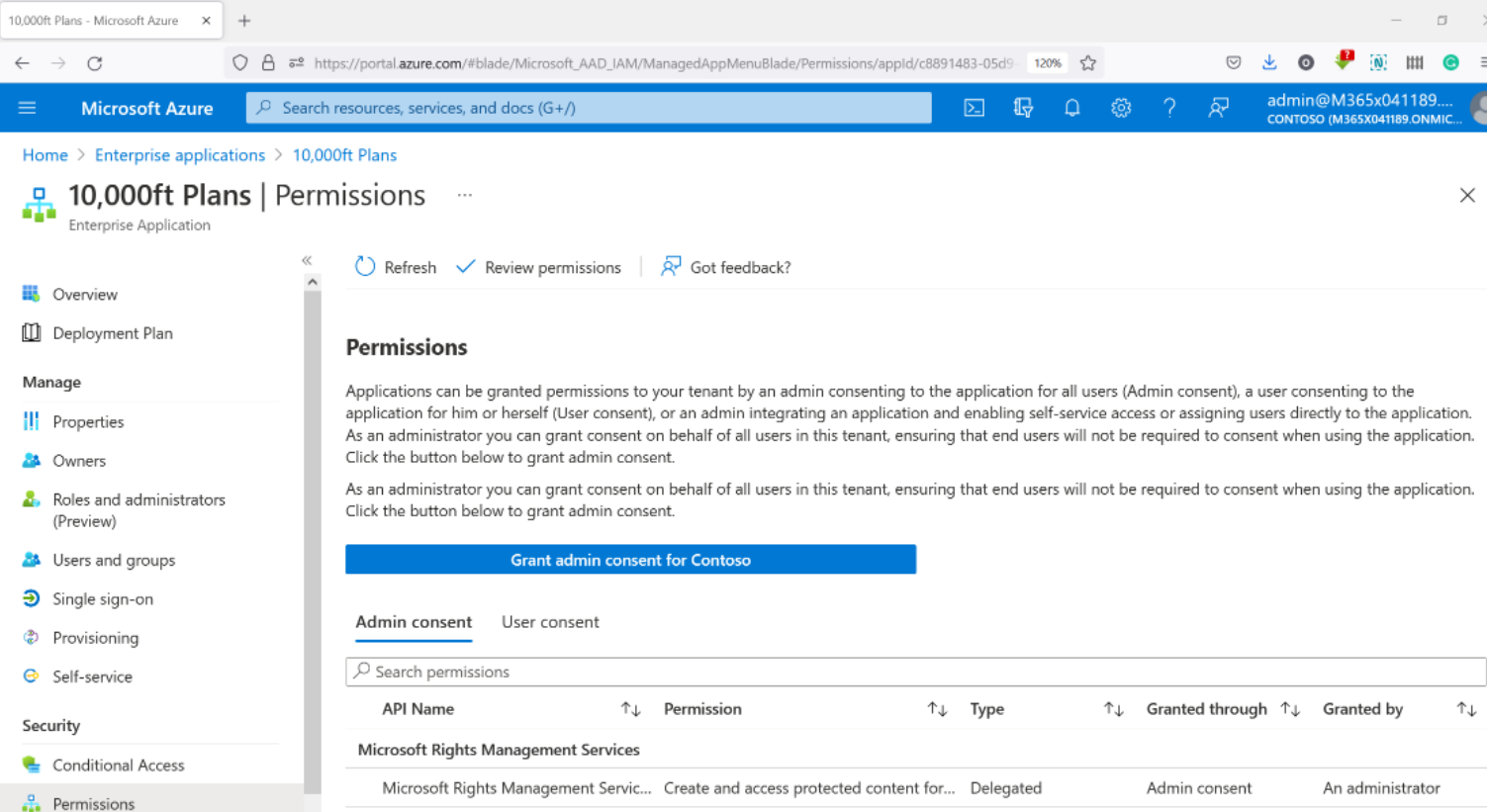Viewport: 1487px width, 812px height.
Task: Open Directory and subscription filter icon
Action: [1023, 108]
